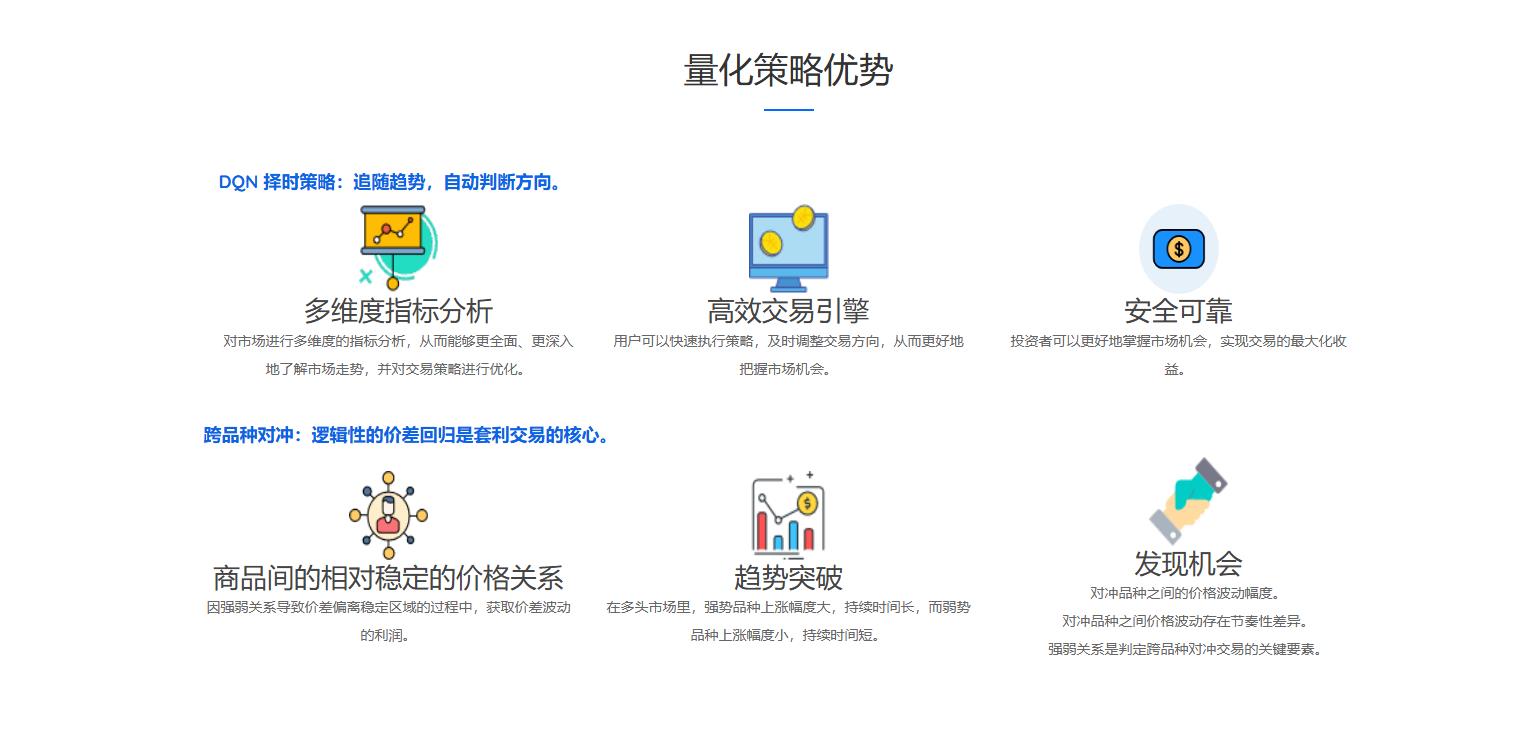
Task: Click the 量化策略优势 page title
Action: [788, 71]
